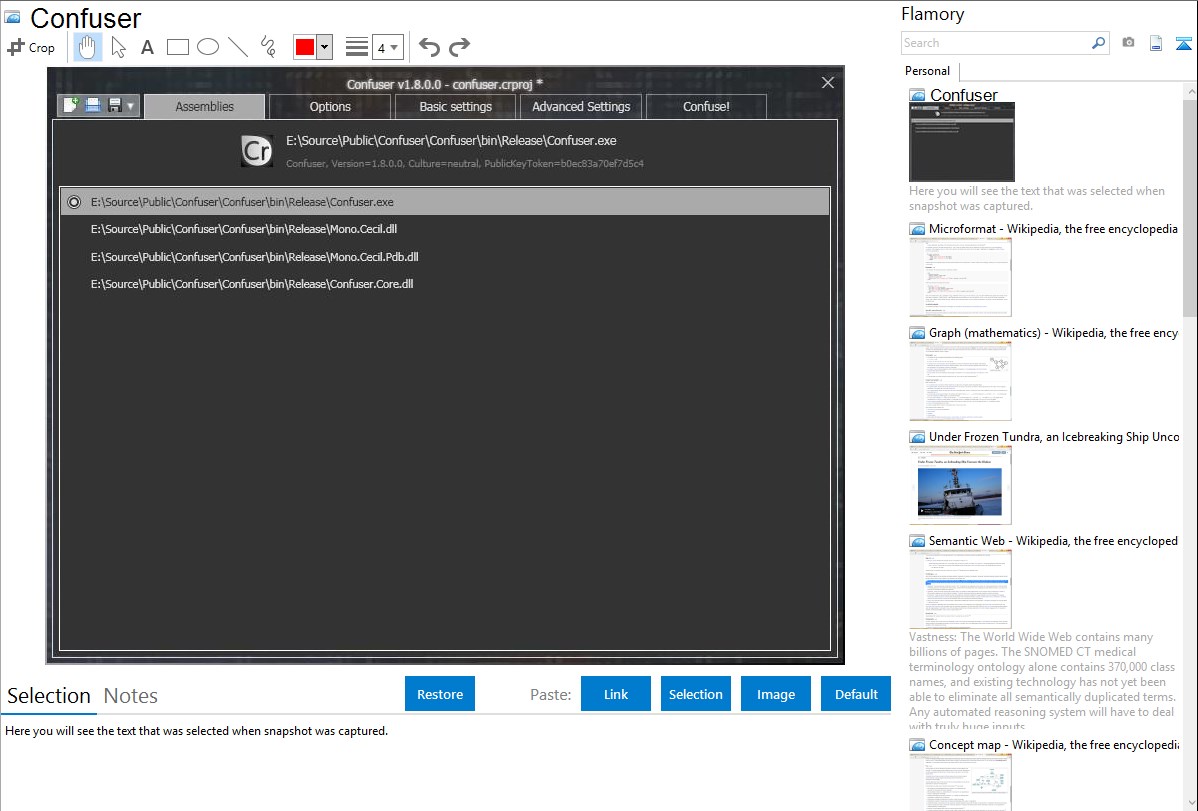Viewport: 1198px width, 811px height.
Task: Click the document page icon in Flamory
Action: [x=1156, y=43]
